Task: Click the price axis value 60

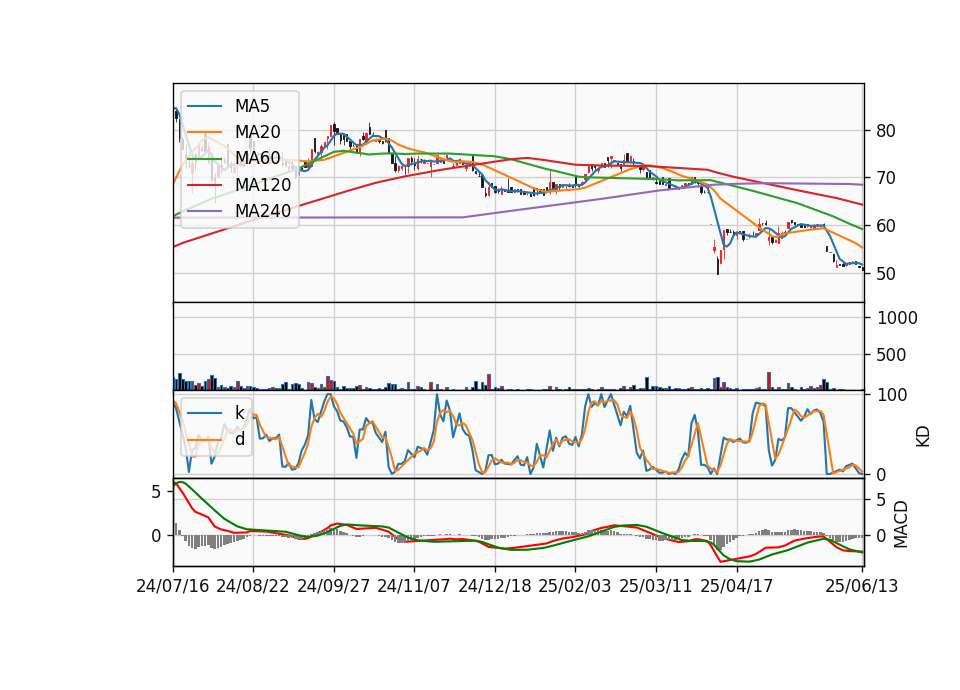Action: 885,226
